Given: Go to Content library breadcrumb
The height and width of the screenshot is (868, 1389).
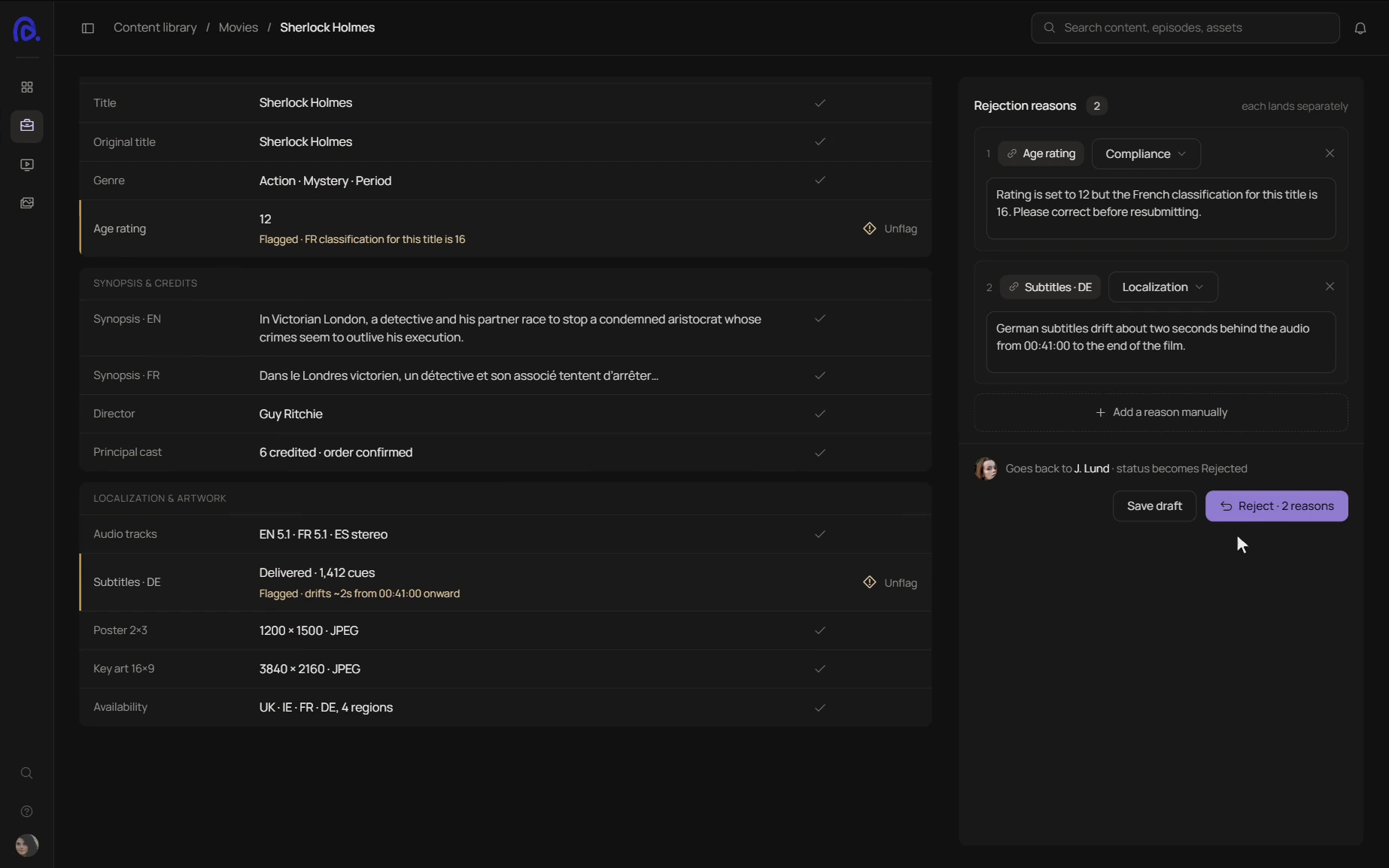Looking at the screenshot, I should 155,28.
